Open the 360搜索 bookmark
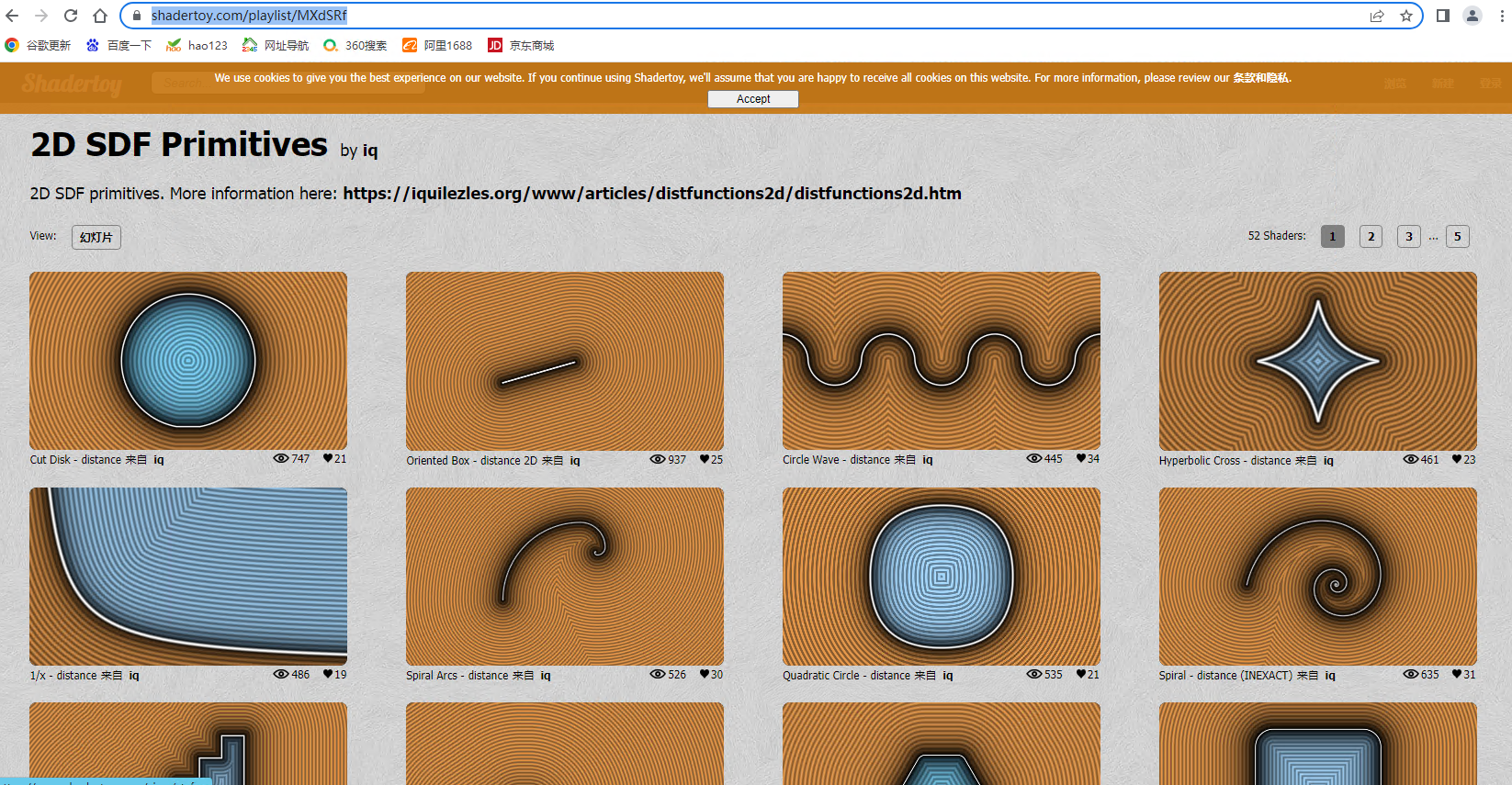 pos(355,45)
